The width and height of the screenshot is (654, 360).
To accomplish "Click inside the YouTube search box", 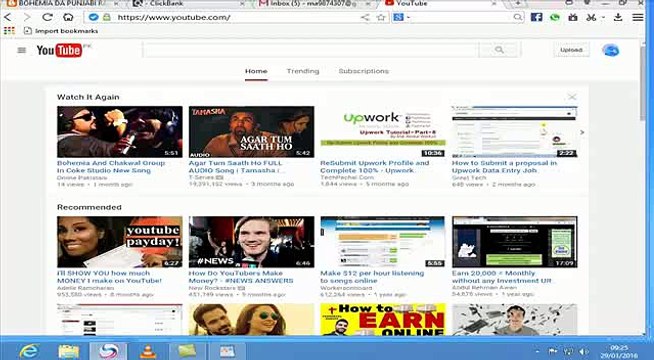I will tap(310, 50).
